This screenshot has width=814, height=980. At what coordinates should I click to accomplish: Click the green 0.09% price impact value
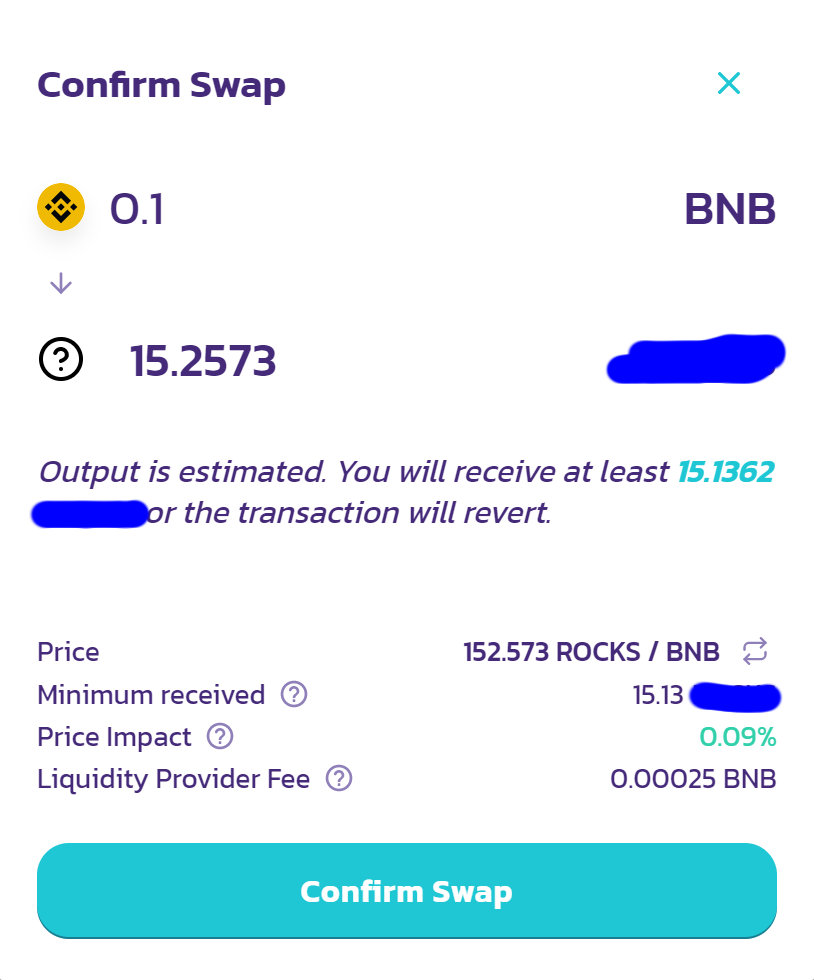(x=738, y=737)
